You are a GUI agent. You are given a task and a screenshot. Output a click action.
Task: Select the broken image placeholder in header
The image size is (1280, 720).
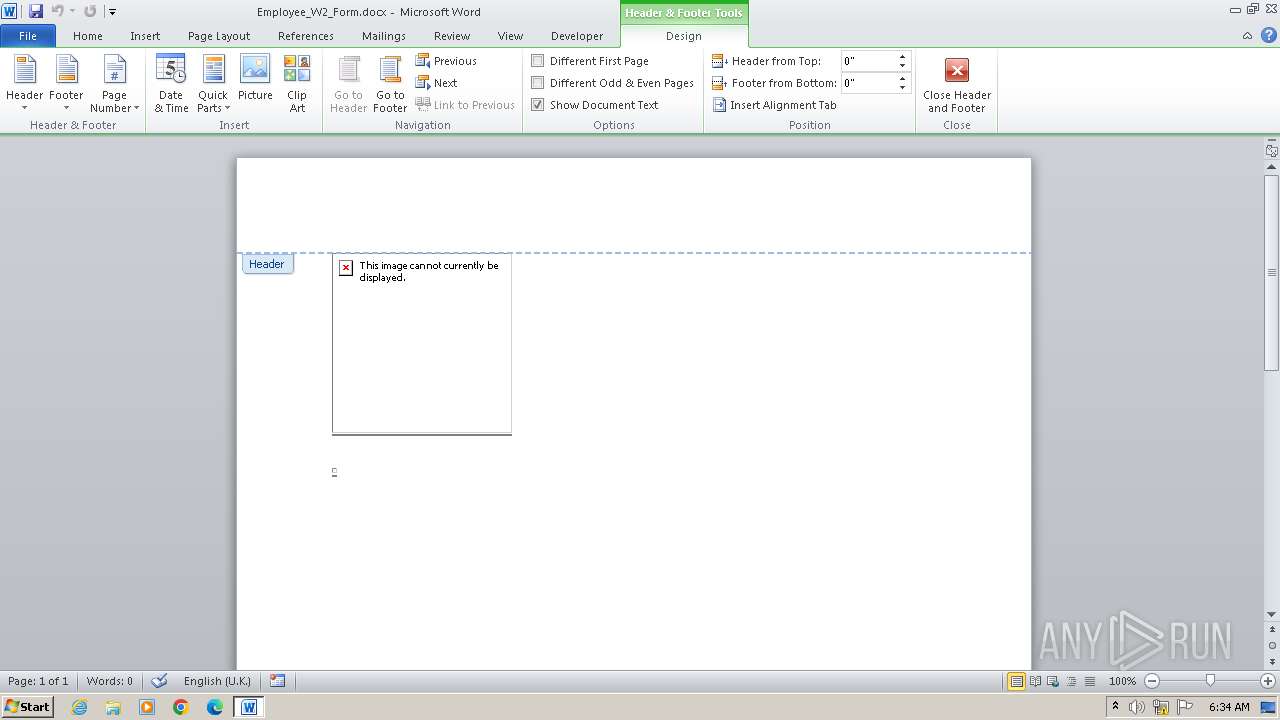point(422,344)
